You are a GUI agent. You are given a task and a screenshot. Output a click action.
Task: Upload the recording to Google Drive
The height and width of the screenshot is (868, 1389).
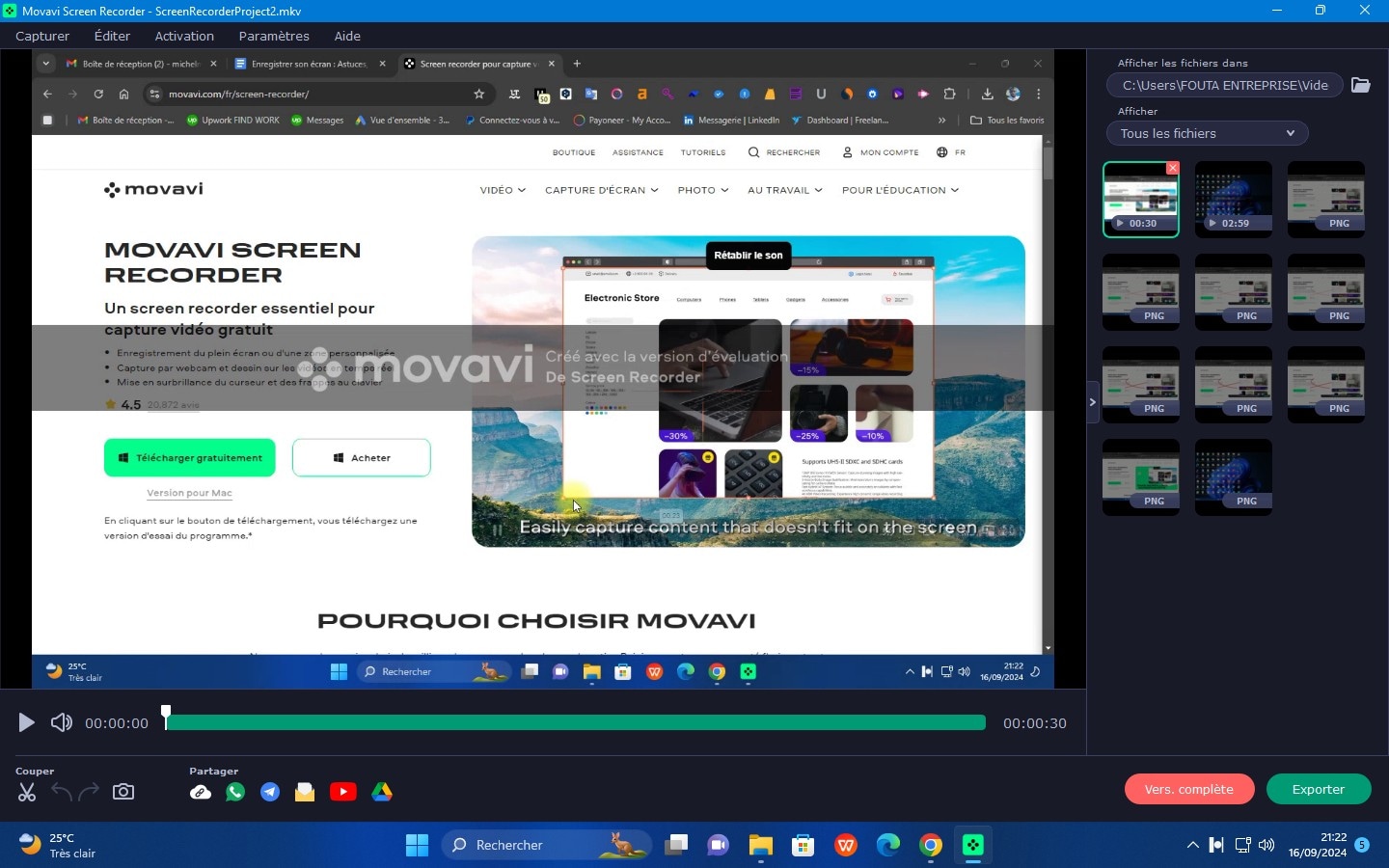pyautogui.click(x=382, y=792)
